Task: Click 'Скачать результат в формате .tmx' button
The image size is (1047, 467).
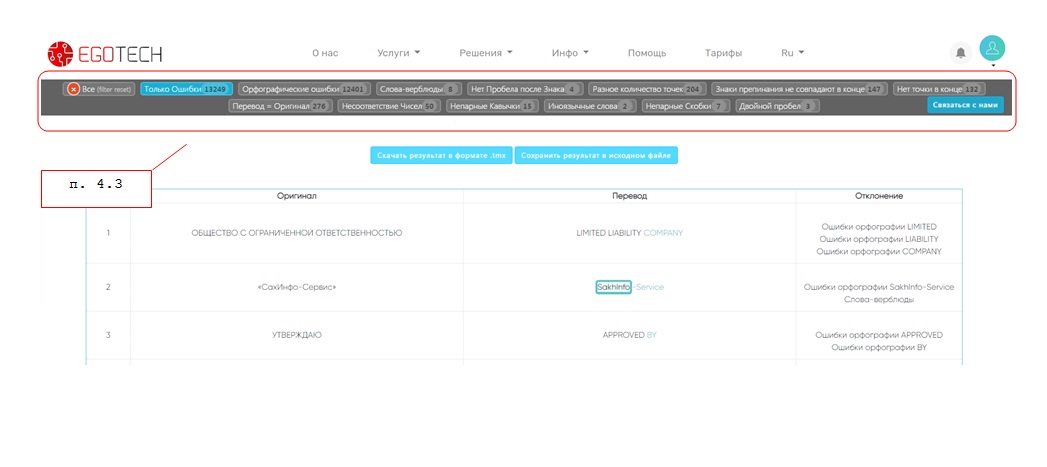Action: (441, 155)
